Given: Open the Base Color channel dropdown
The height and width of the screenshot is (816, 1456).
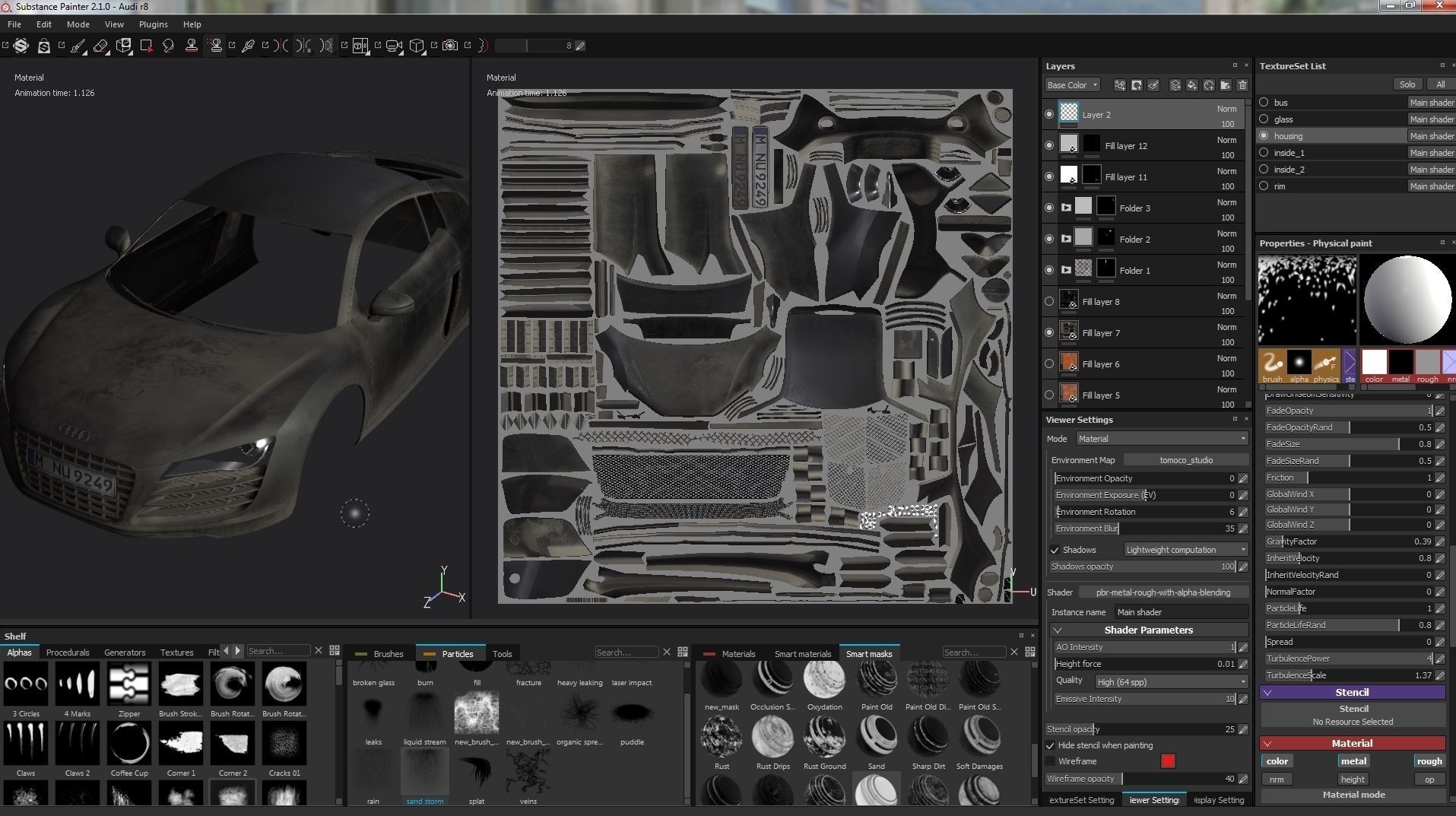Looking at the screenshot, I should click(x=1072, y=85).
